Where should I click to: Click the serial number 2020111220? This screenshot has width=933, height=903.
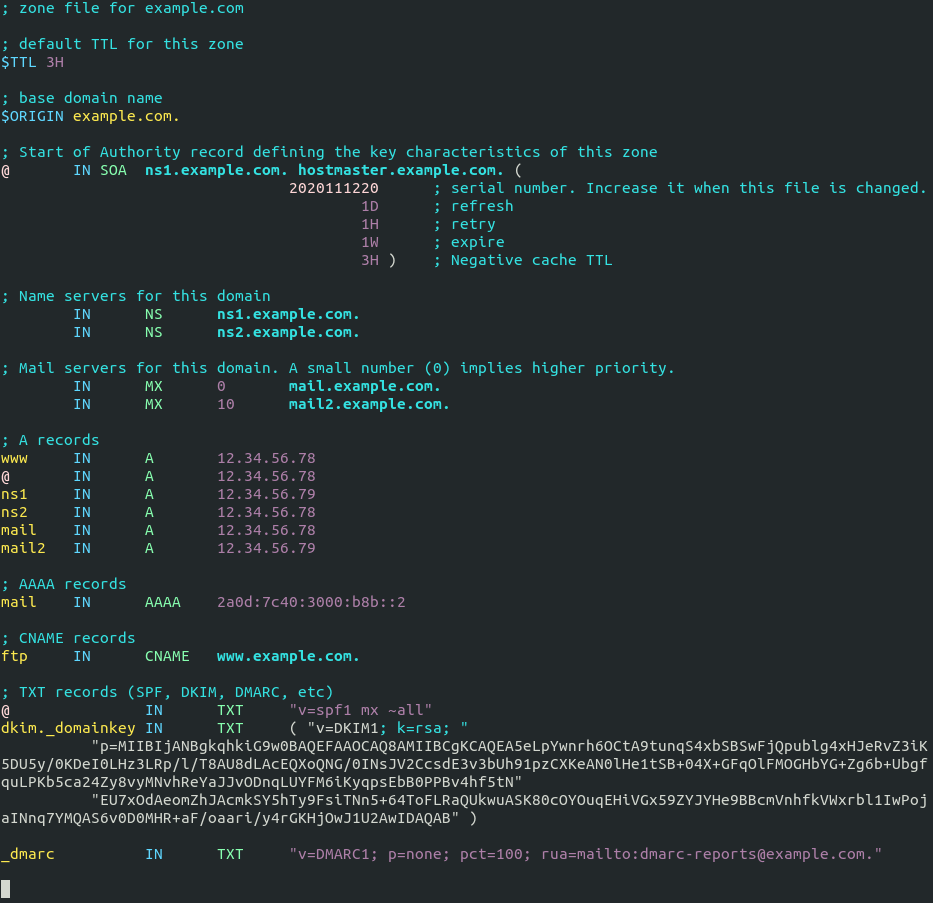334,189
